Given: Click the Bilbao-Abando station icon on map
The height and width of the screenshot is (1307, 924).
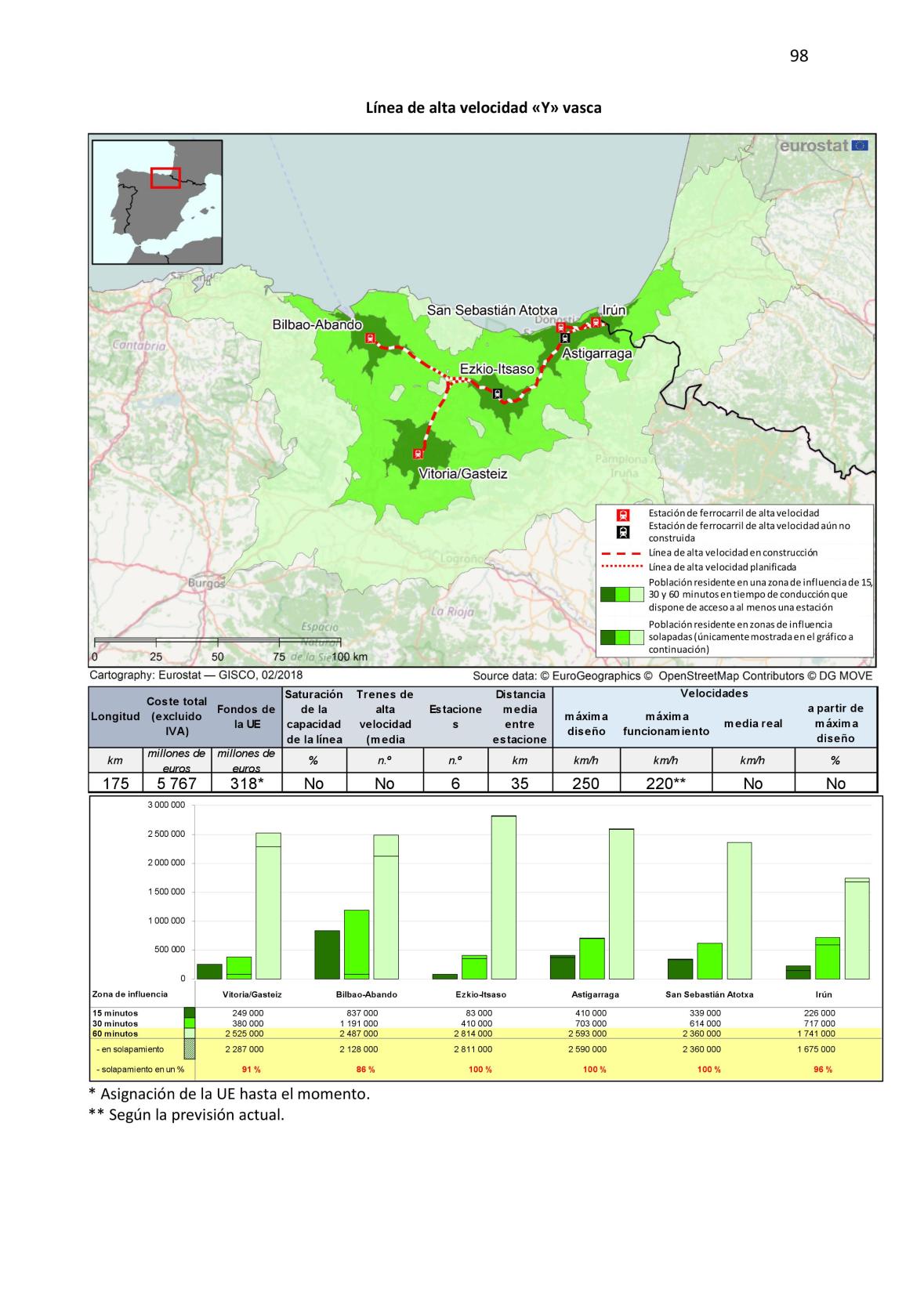Looking at the screenshot, I should pos(370,339).
